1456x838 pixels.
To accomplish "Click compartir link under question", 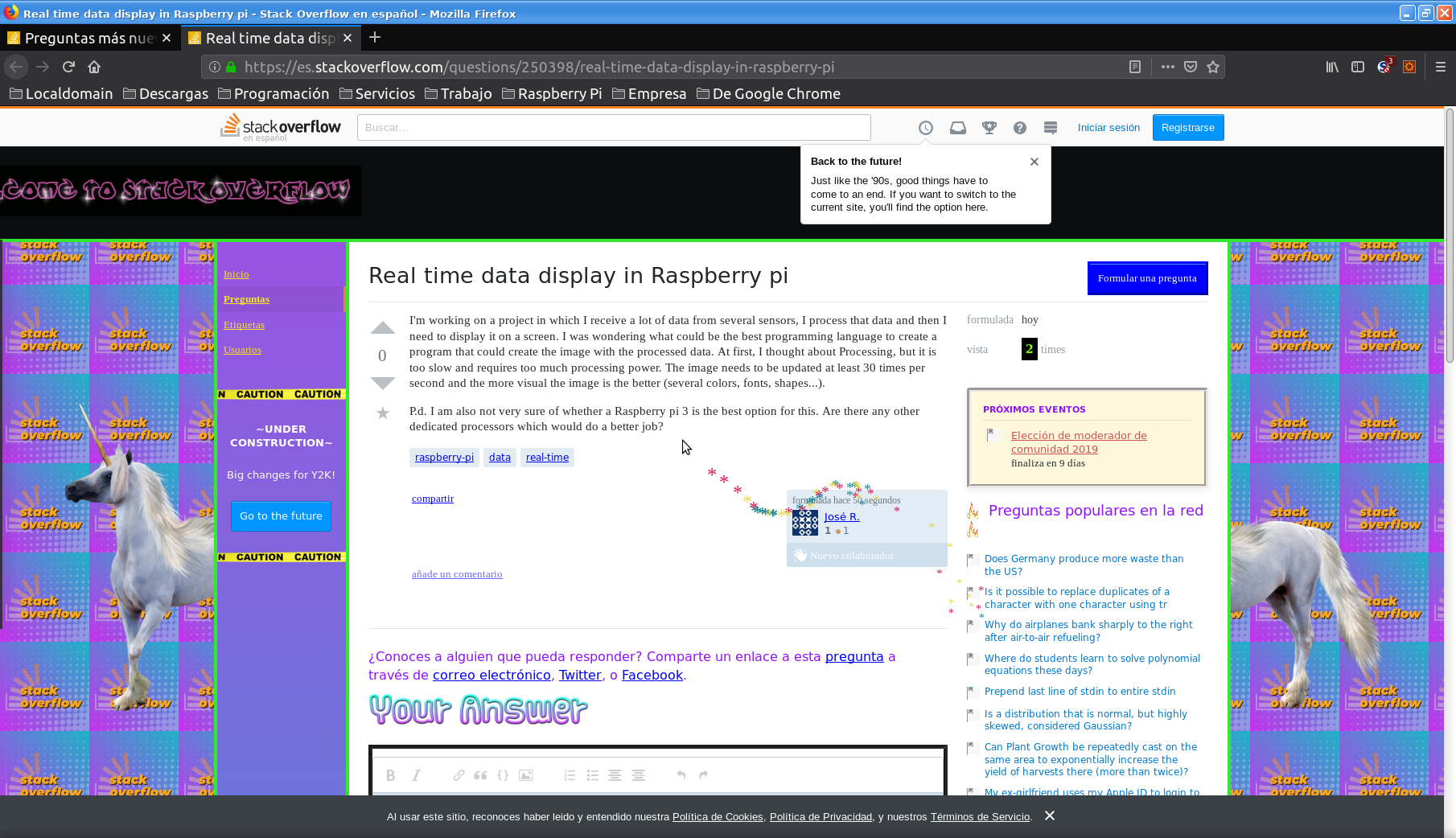I will pos(433,499).
